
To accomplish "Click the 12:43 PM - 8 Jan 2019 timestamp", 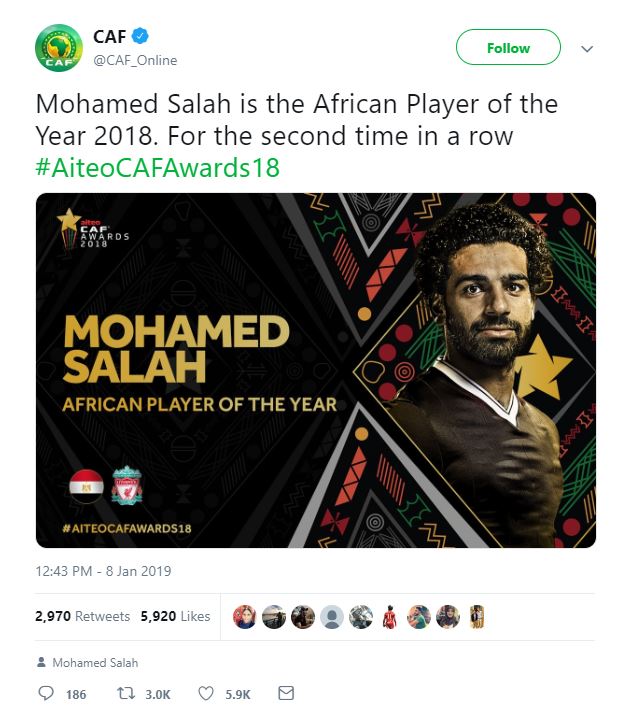I will pos(103,571).
